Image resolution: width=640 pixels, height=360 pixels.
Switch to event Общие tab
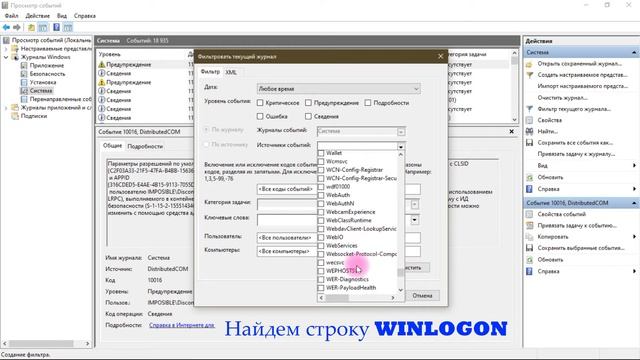point(112,146)
